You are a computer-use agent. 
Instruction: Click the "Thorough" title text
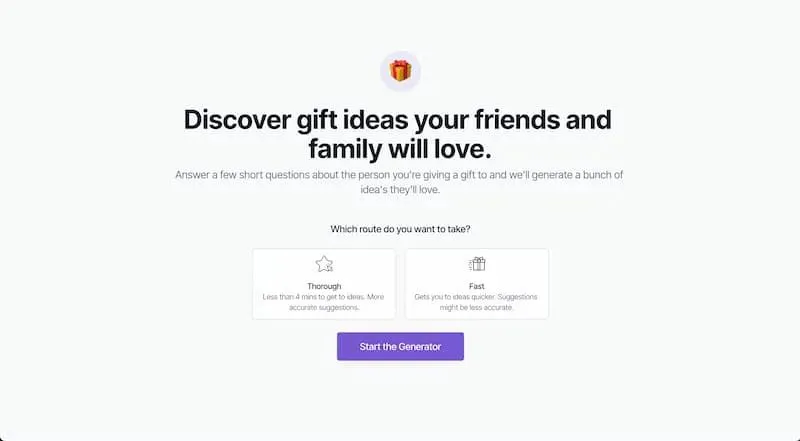coord(324,286)
